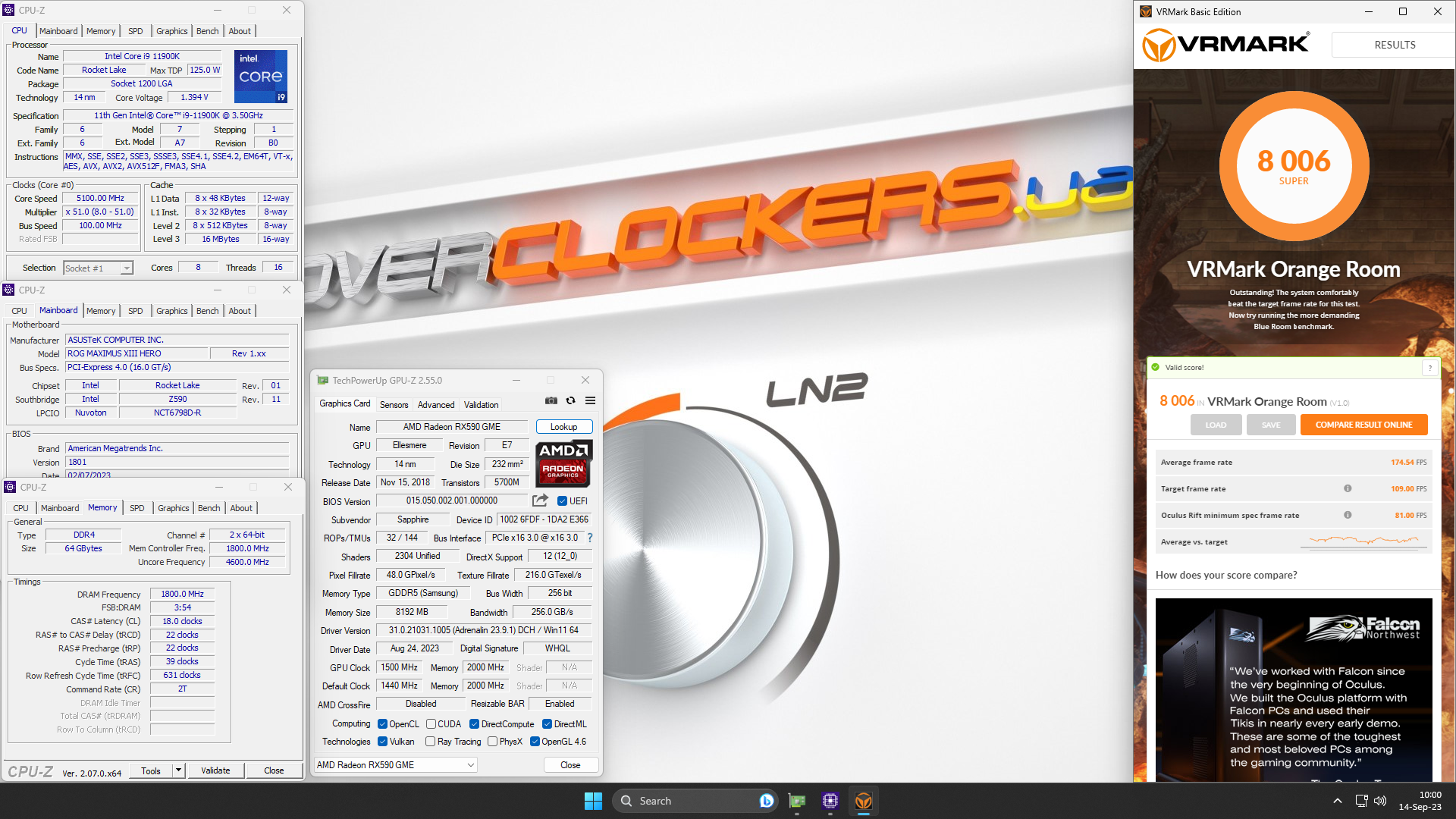
Task: Switch to the Sensors tab in GPU-Z
Action: pyautogui.click(x=394, y=404)
